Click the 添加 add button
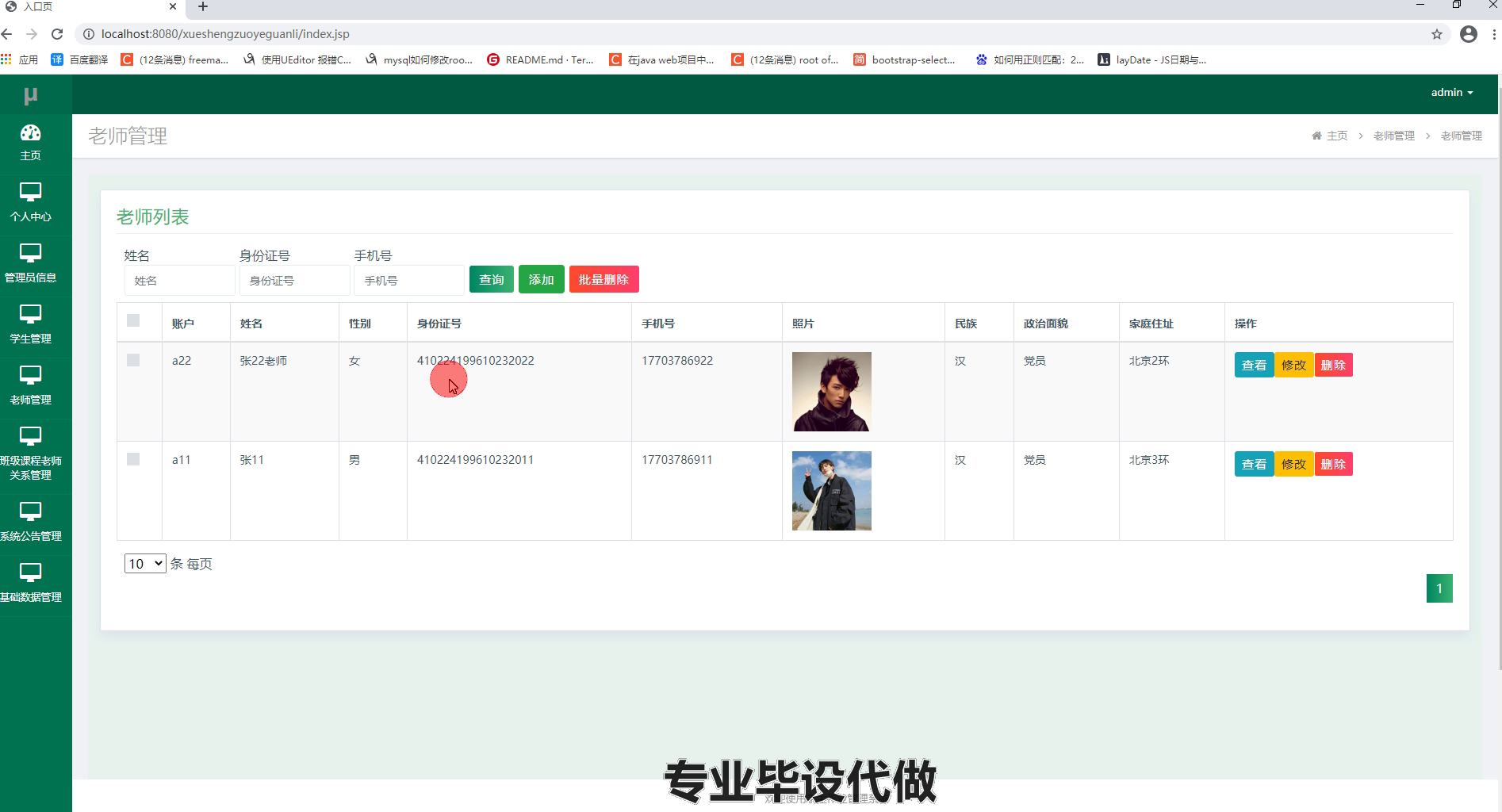Screen dimensions: 1502x812 point(542,279)
